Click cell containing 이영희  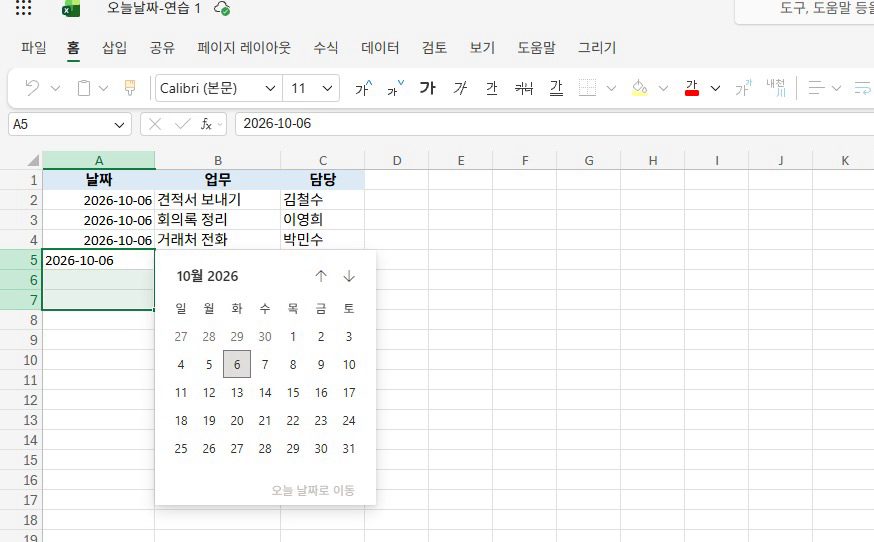click(x=323, y=220)
